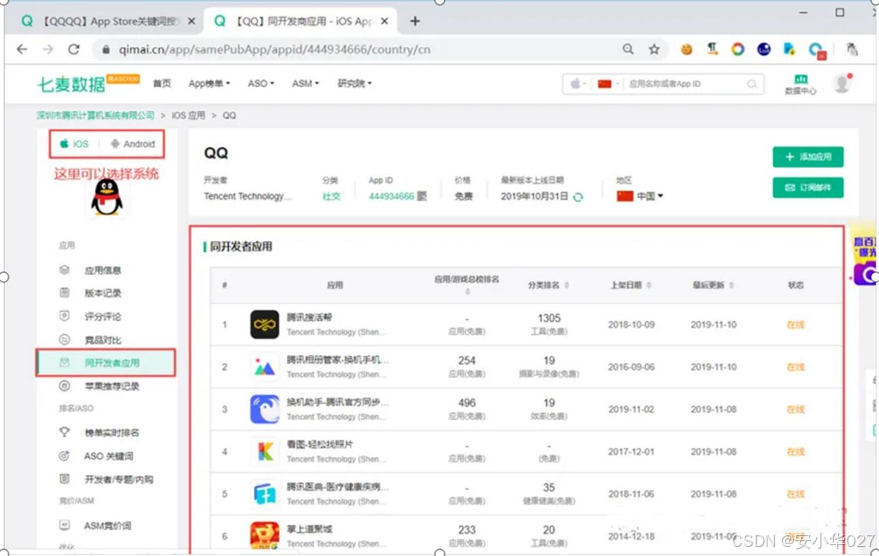Click the cookie extension icon
The image size is (879, 556).
[x=686, y=49]
